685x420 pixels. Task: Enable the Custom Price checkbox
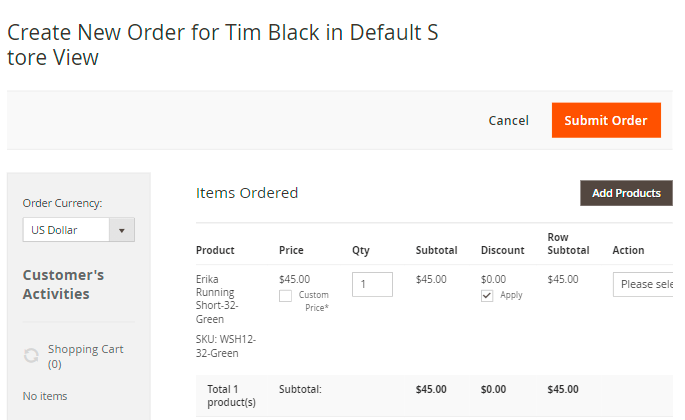pos(285,296)
